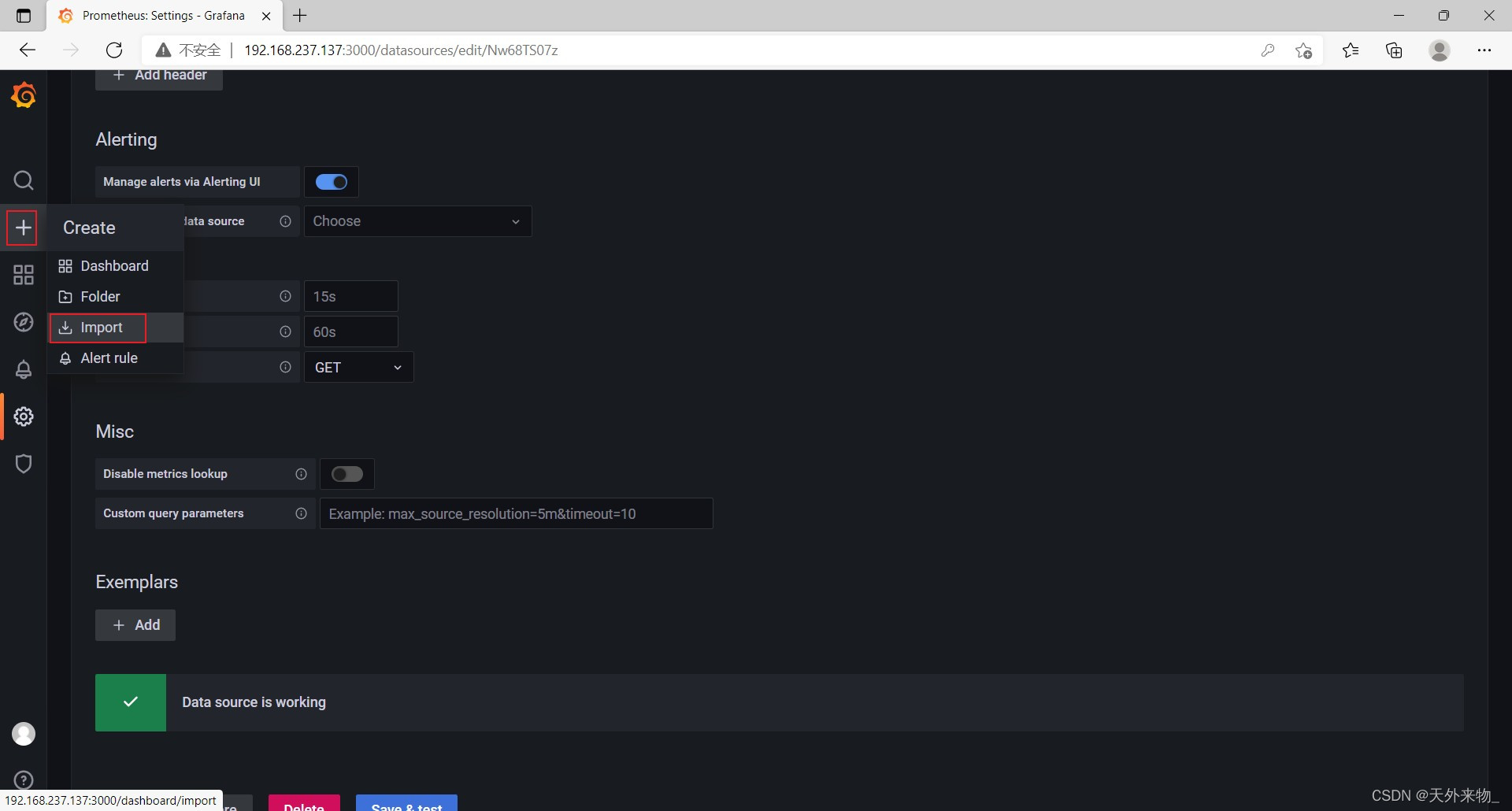This screenshot has height=811, width=1512.
Task: Close the Prometheus Settings browser tab
Action: pos(266,16)
